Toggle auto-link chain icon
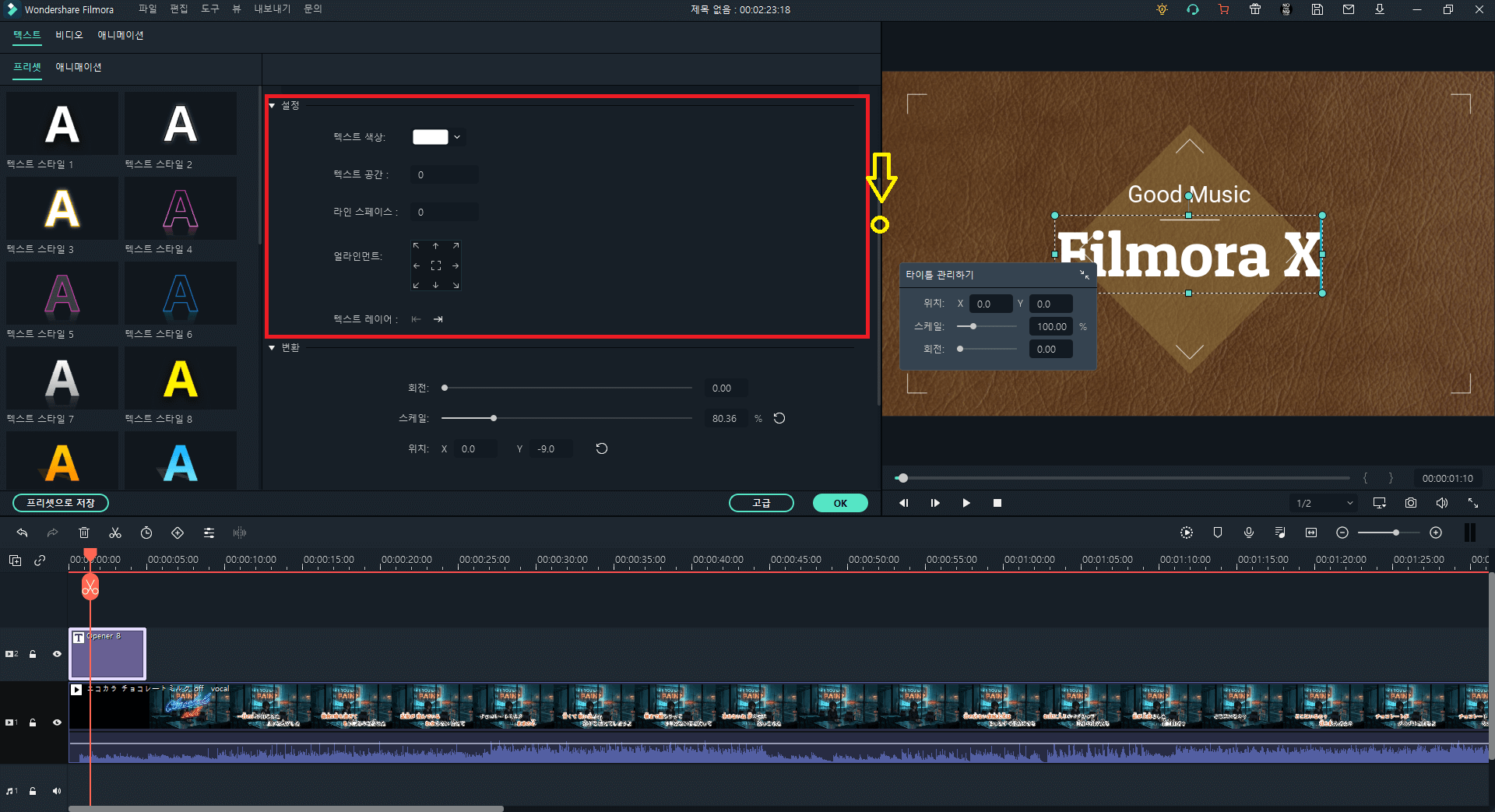 point(40,560)
